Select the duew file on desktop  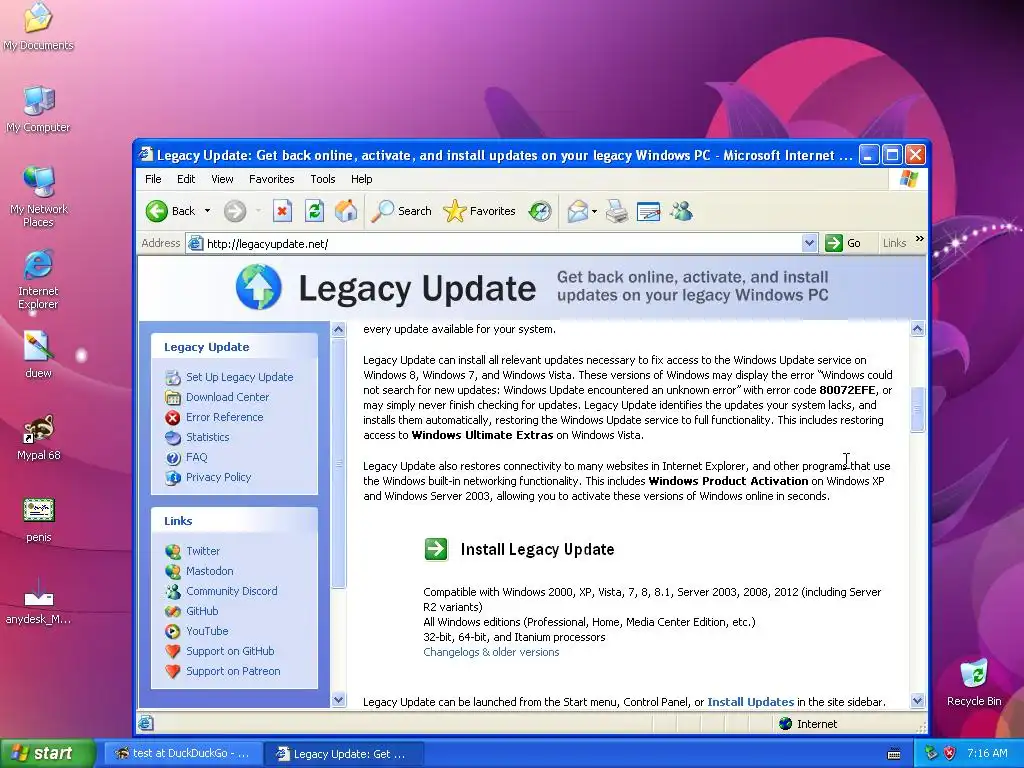point(38,355)
